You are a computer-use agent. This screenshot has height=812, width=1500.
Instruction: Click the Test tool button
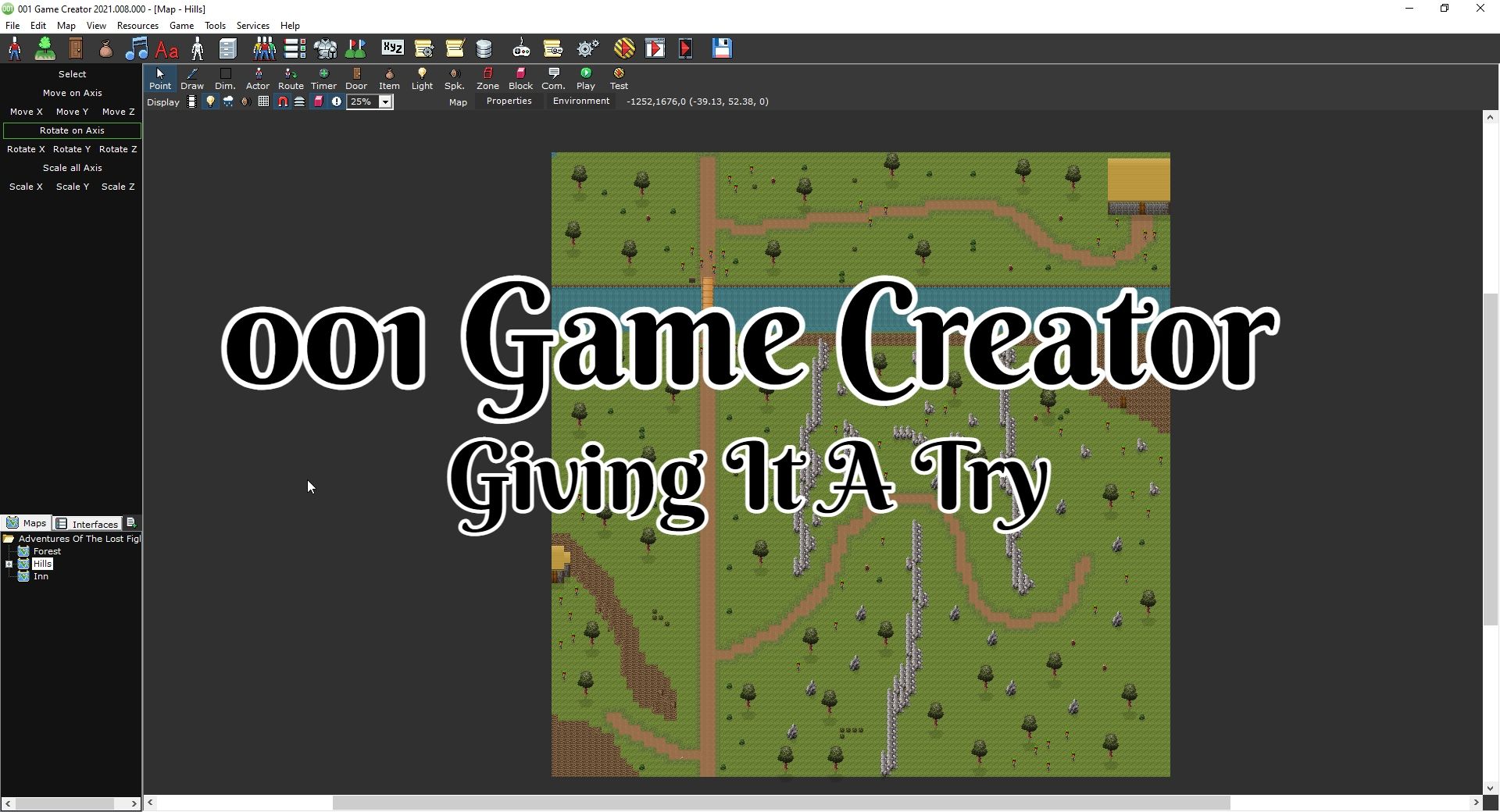click(x=619, y=79)
